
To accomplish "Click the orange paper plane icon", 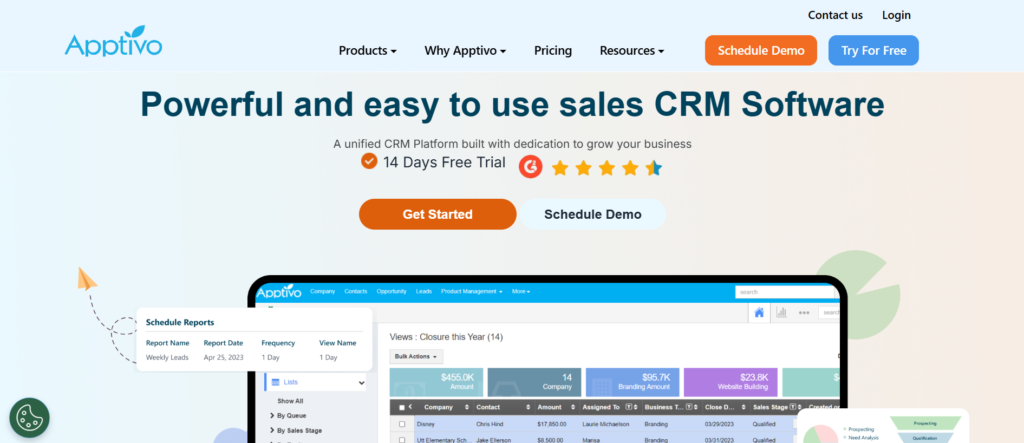I will pos(89,277).
